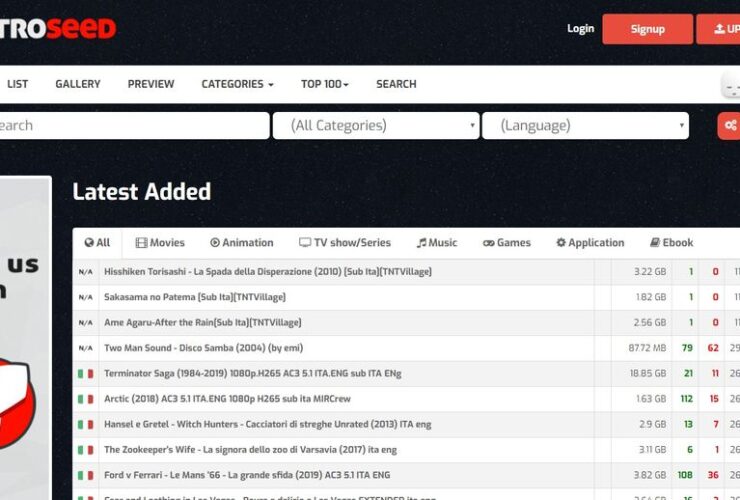Click the MetroSeed site logo
Image resolution: width=740 pixels, height=500 pixels.
point(58,28)
